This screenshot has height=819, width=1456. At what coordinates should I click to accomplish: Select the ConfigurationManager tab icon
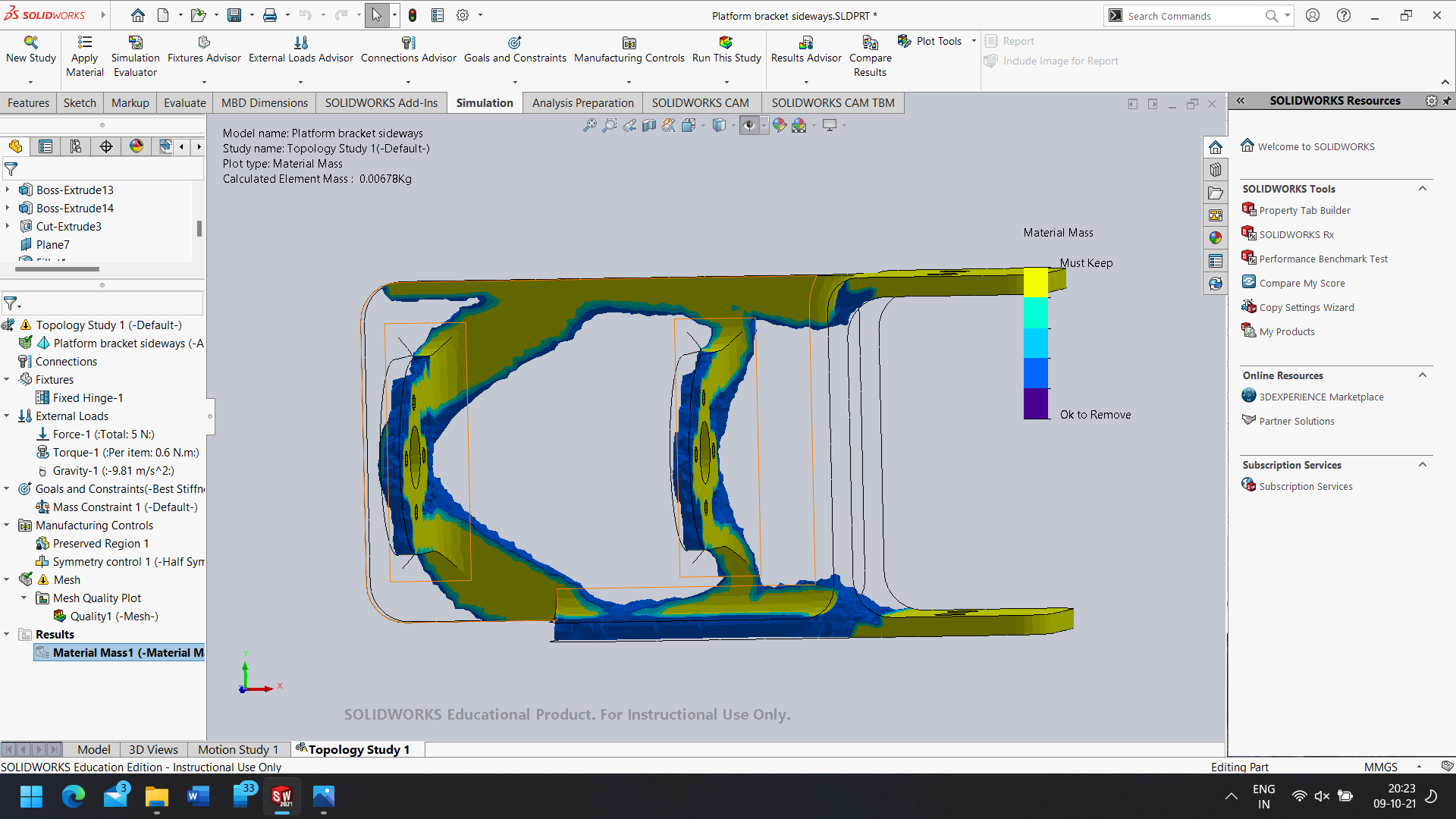[x=76, y=146]
